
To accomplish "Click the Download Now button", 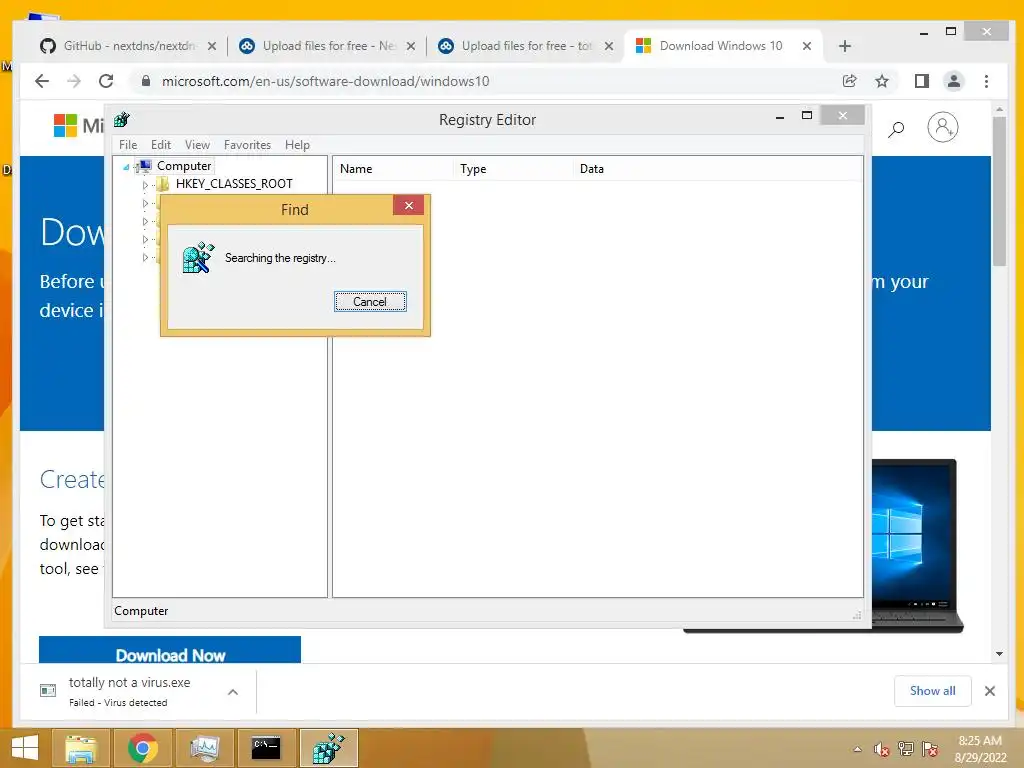I will [170, 650].
